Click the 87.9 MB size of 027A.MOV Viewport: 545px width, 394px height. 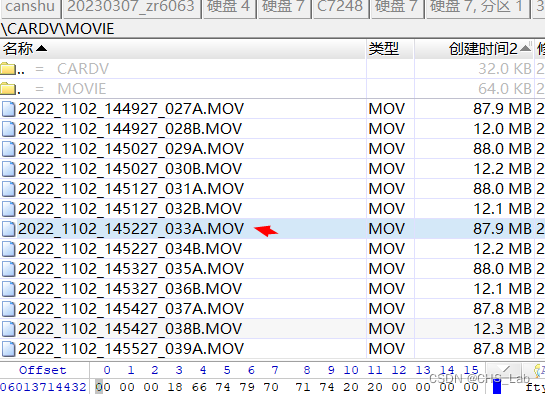pyautogui.click(x=502, y=109)
